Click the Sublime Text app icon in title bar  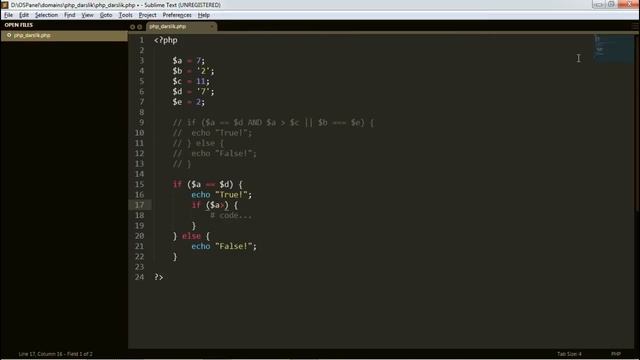(4, 5)
